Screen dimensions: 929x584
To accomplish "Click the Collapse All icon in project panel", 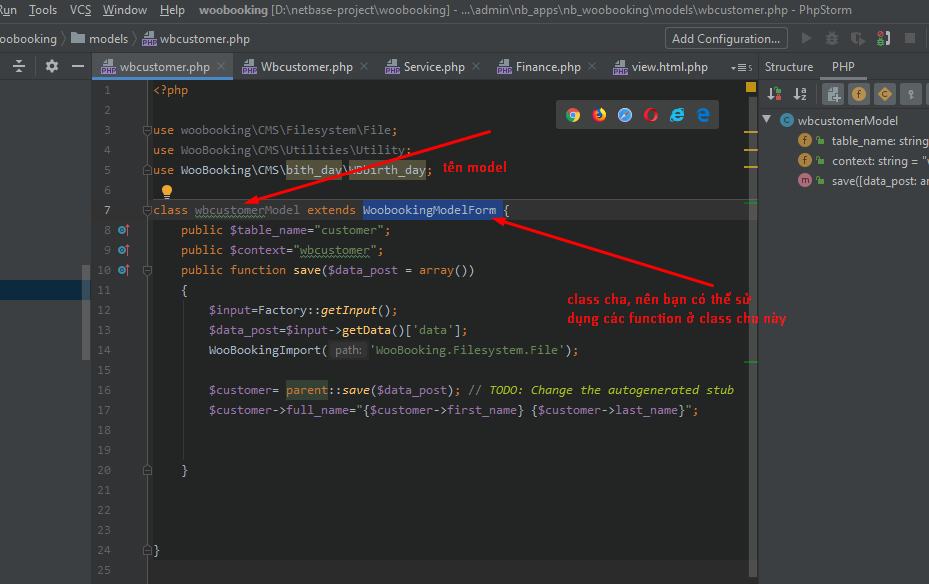I will 19,67.
